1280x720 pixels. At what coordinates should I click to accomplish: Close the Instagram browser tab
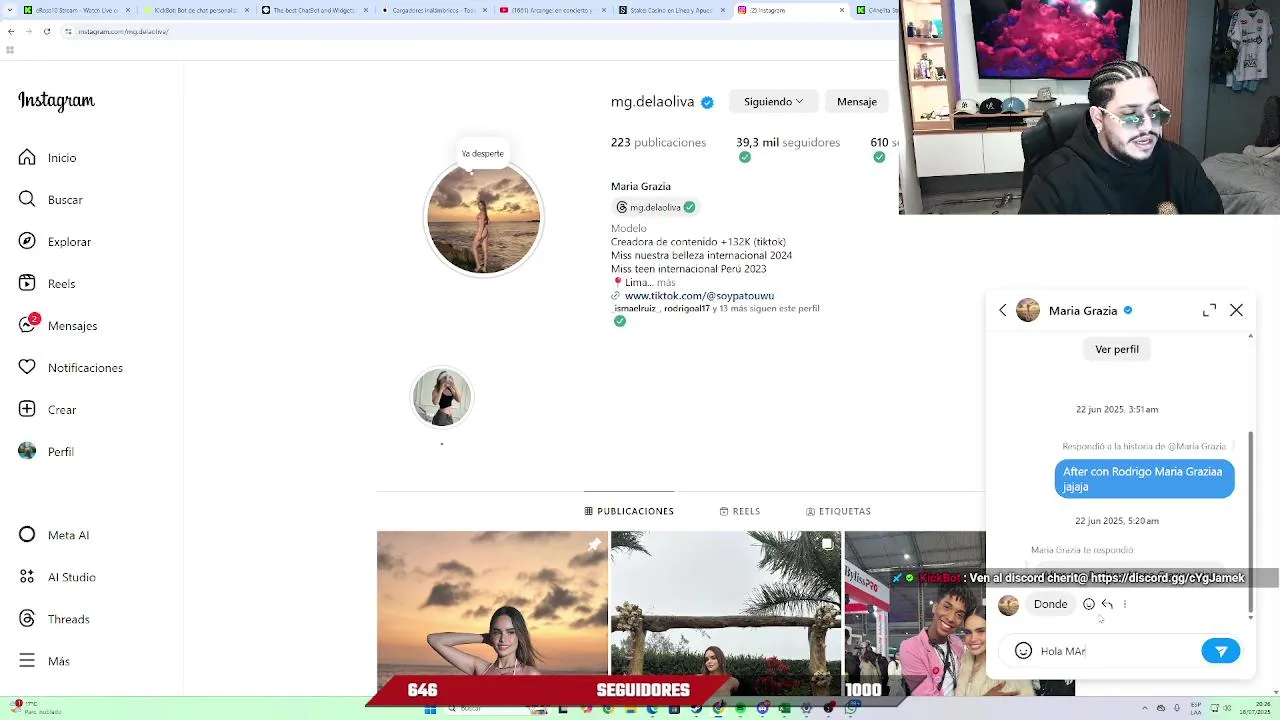click(841, 10)
